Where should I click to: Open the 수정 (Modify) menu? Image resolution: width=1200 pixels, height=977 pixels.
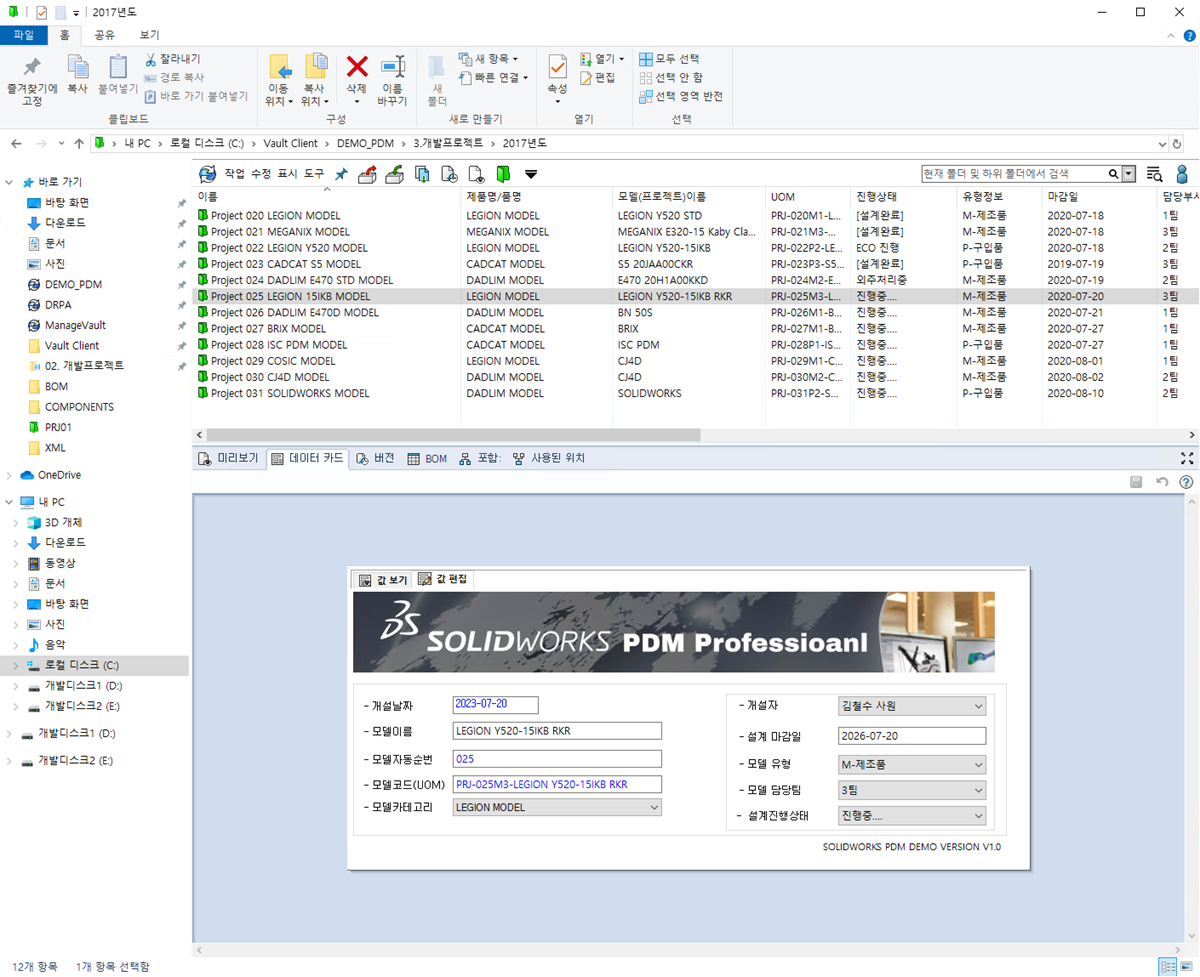[x=261, y=174]
